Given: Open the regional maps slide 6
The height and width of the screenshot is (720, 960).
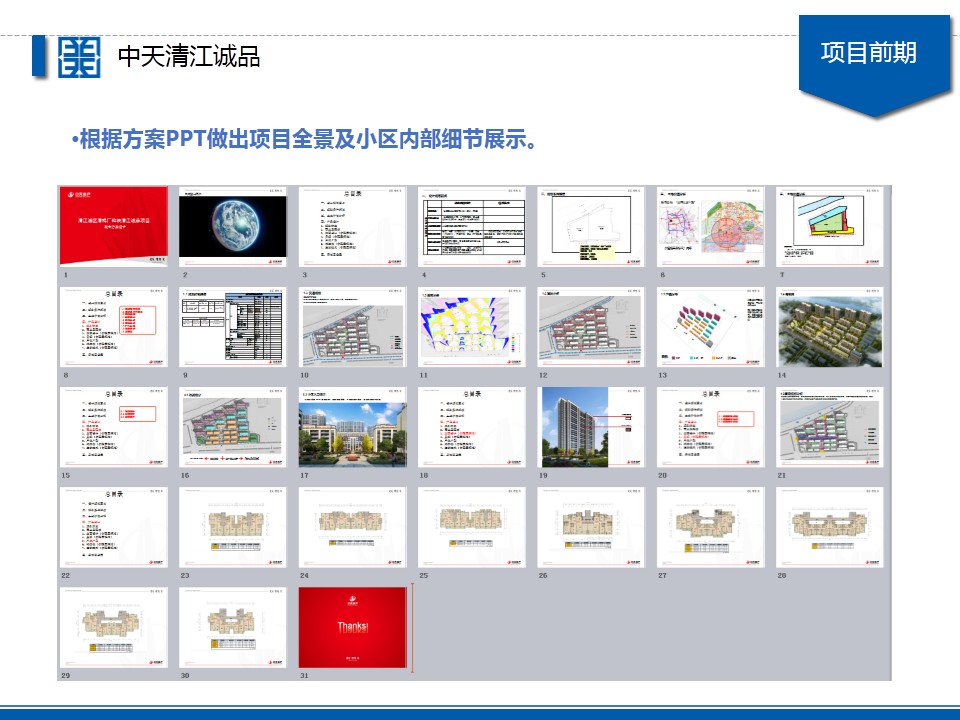Looking at the screenshot, I should (711, 226).
